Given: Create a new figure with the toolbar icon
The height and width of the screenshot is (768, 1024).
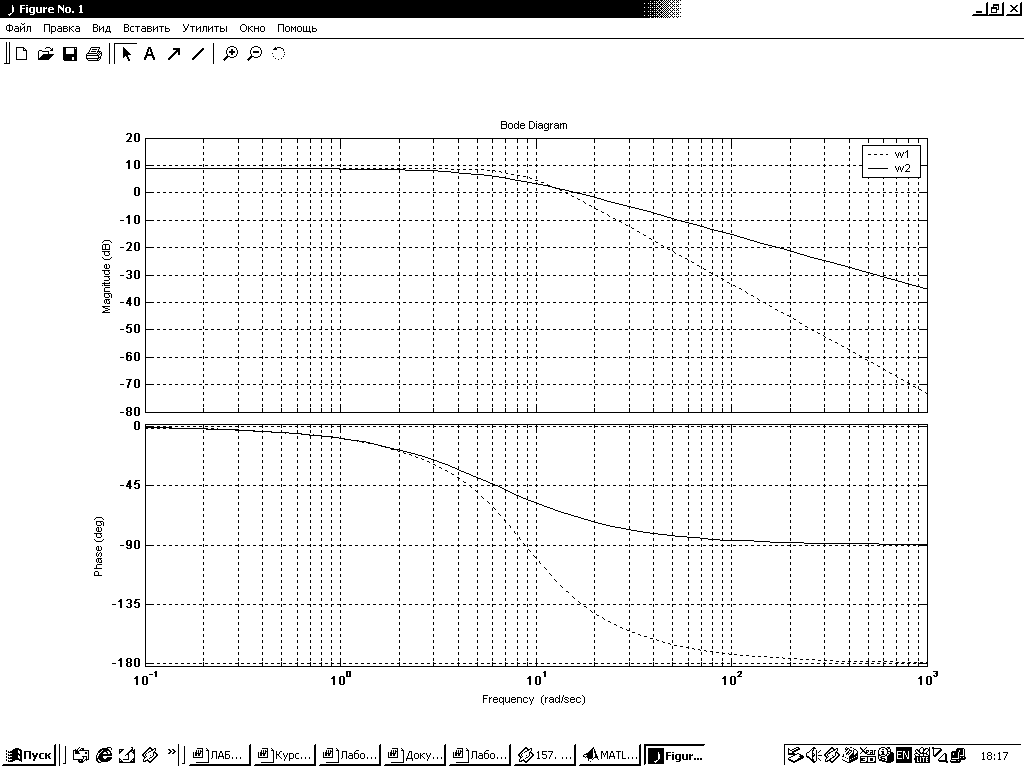Looking at the screenshot, I should click(22, 54).
